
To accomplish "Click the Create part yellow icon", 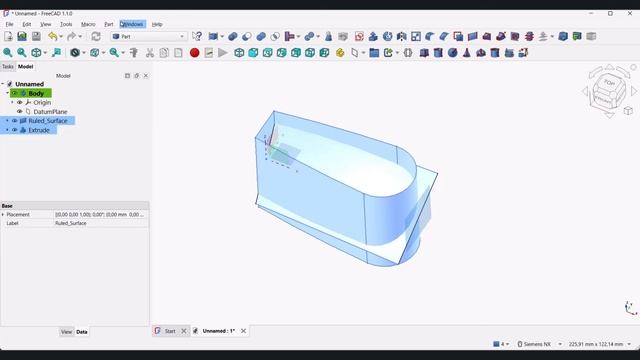I will click(340, 53).
